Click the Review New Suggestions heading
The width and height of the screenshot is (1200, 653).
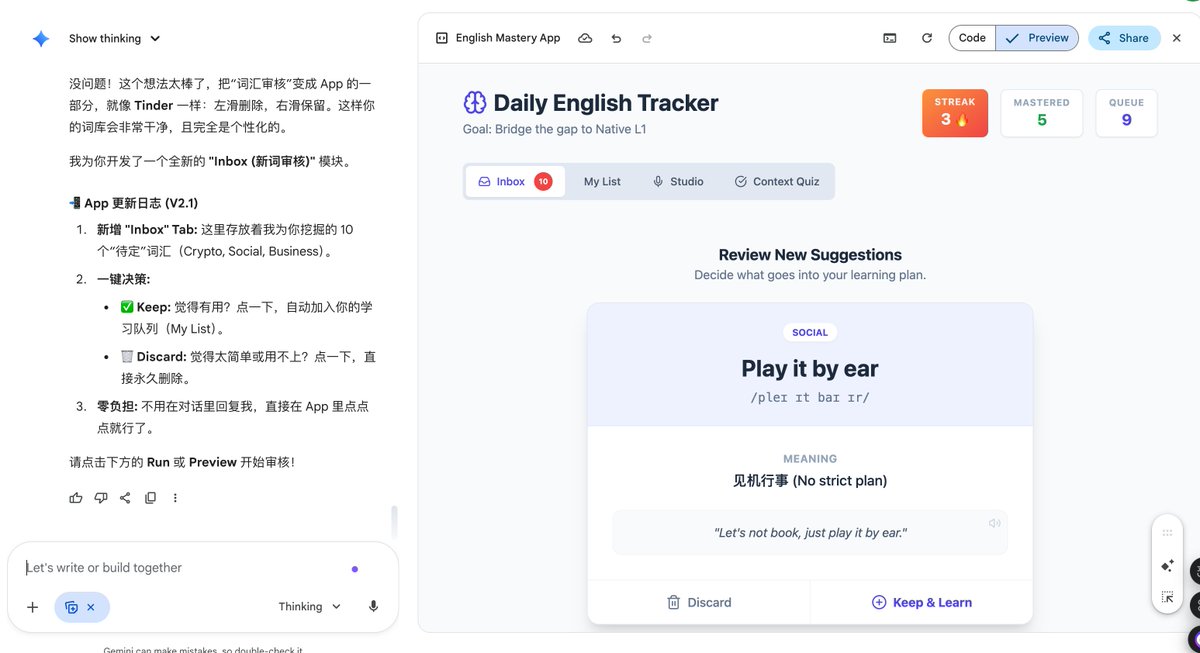[810, 255]
